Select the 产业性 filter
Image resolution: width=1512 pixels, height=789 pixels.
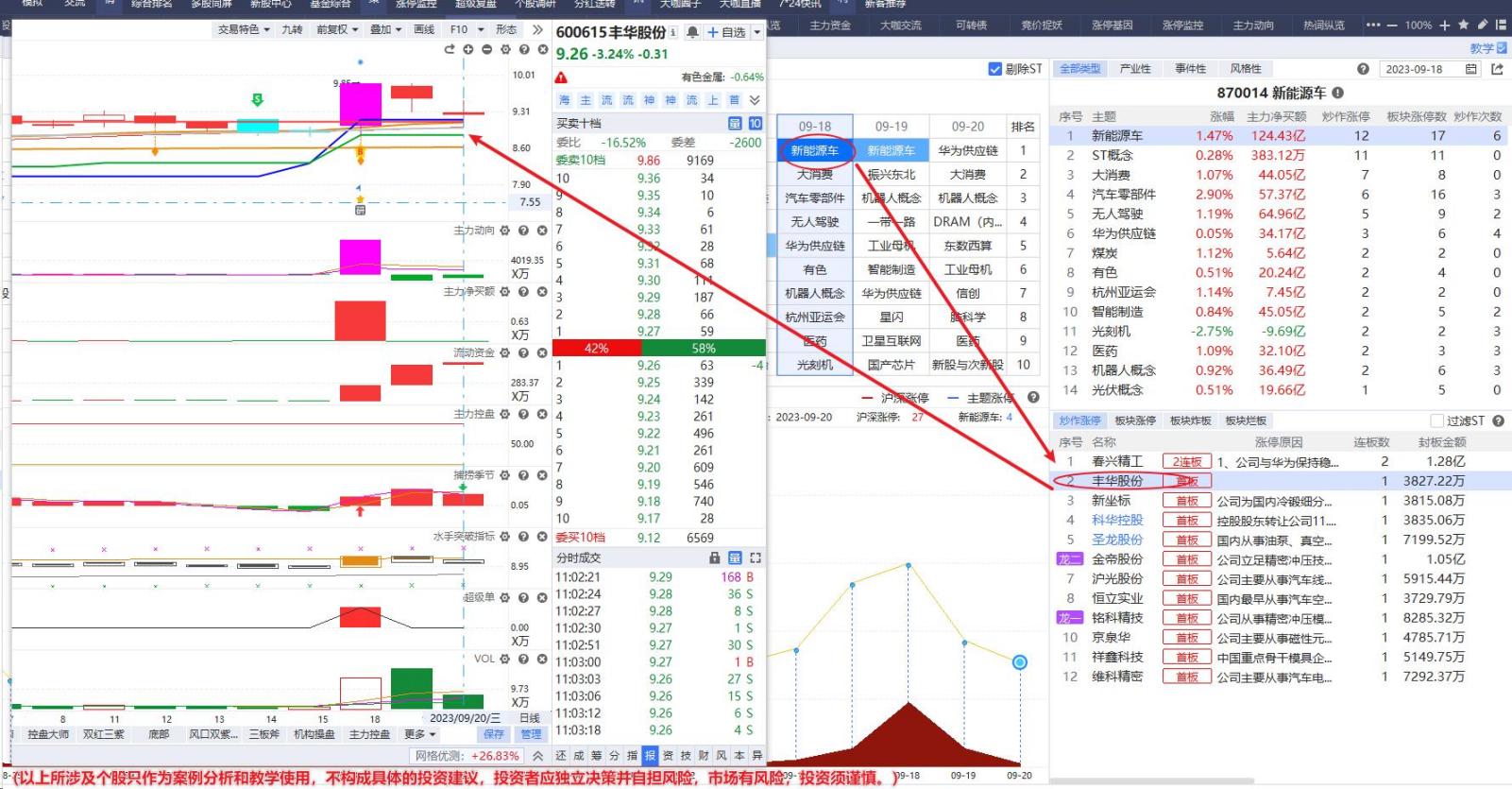point(1135,69)
